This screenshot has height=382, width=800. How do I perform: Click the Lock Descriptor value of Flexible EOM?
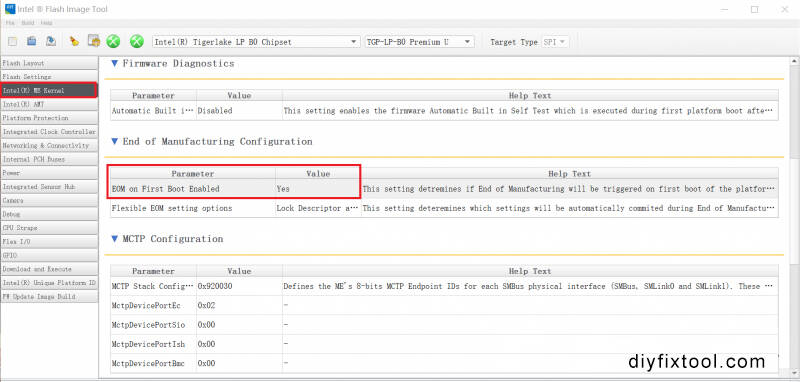318,208
